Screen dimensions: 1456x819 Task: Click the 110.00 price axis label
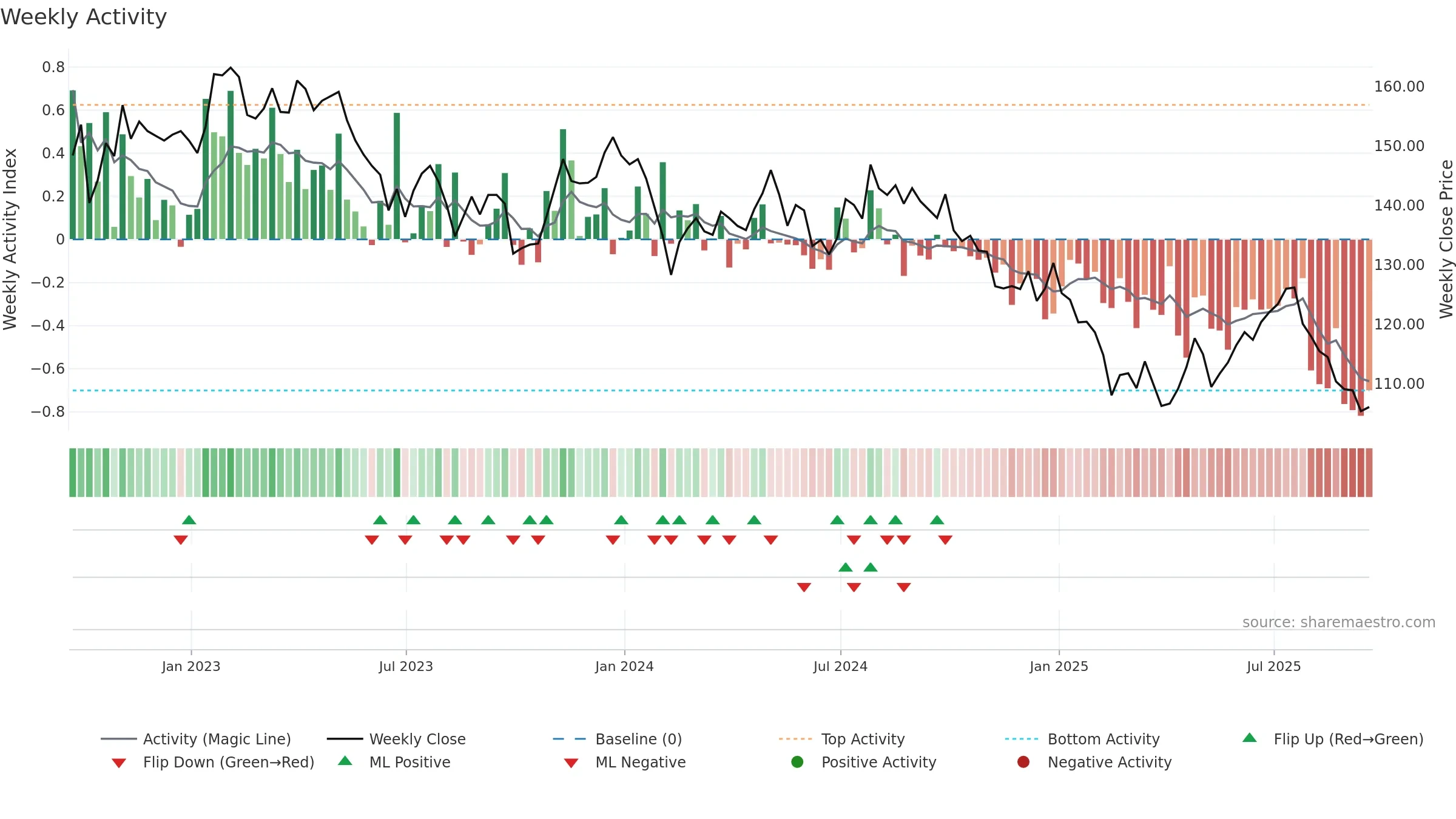coord(1399,384)
